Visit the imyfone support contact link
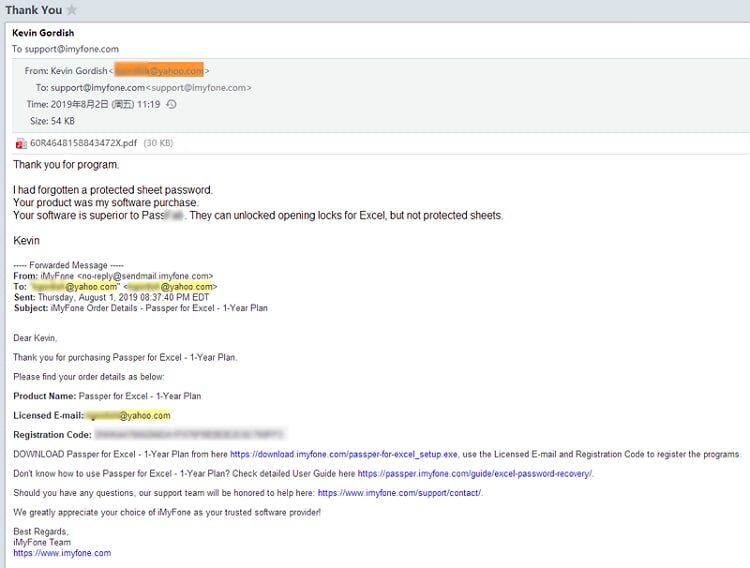This screenshot has height=568, width=750. tap(399, 492)
